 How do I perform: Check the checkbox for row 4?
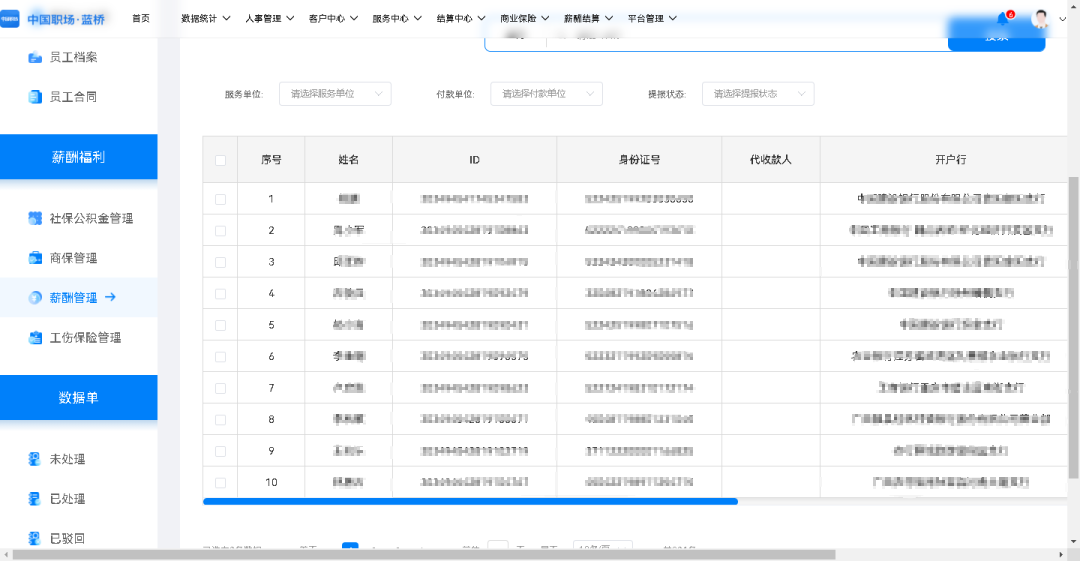point(220,294)
